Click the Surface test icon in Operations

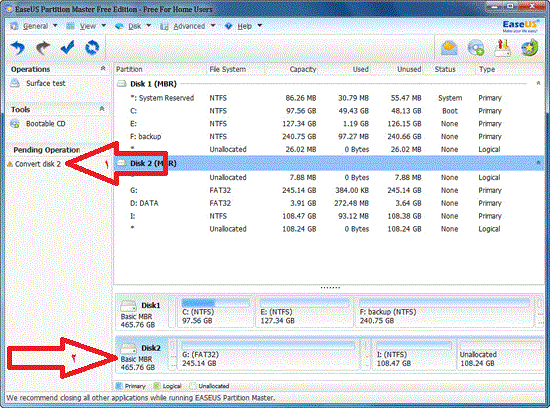pyautogui.click(x=15, y=83)
